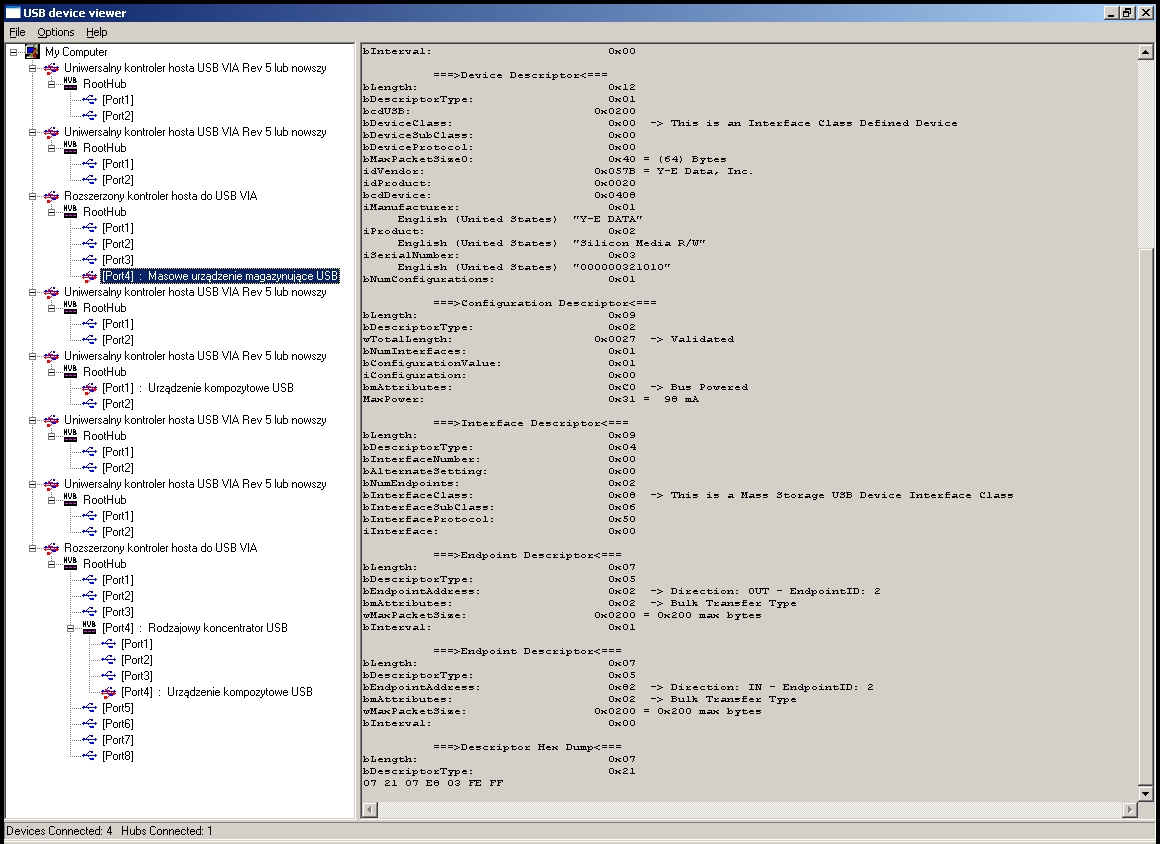
Task: Select the [Port6] tree item
Action: tap(118, 724)
